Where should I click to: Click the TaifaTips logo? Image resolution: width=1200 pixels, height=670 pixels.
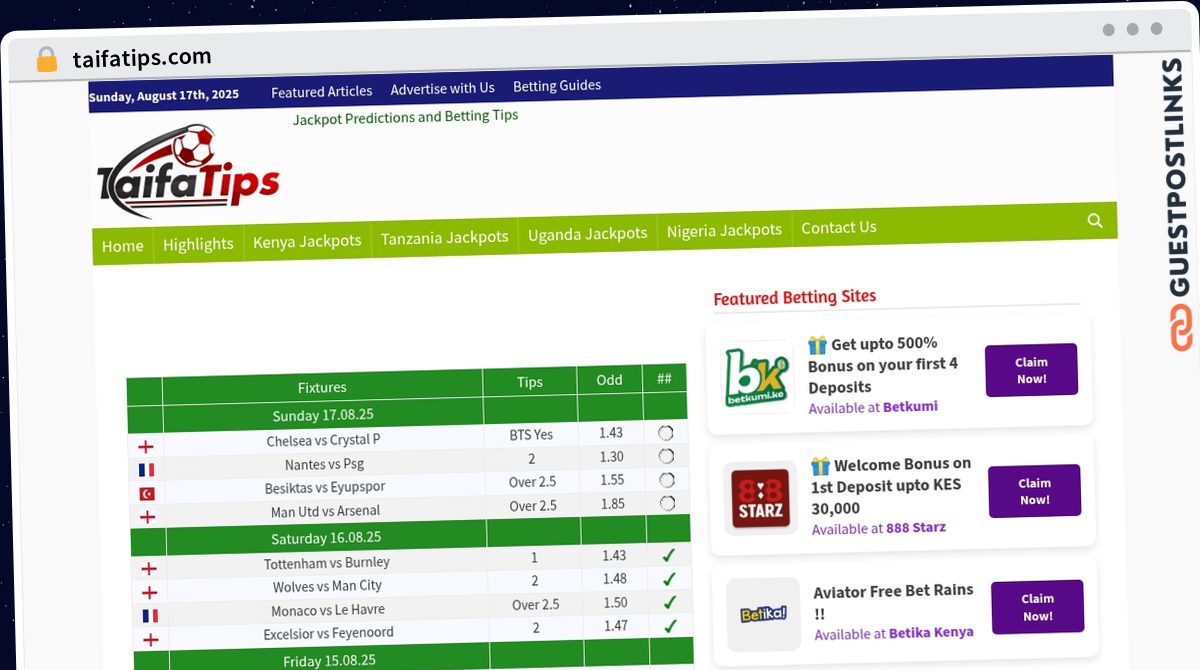(x=188, y=170)
